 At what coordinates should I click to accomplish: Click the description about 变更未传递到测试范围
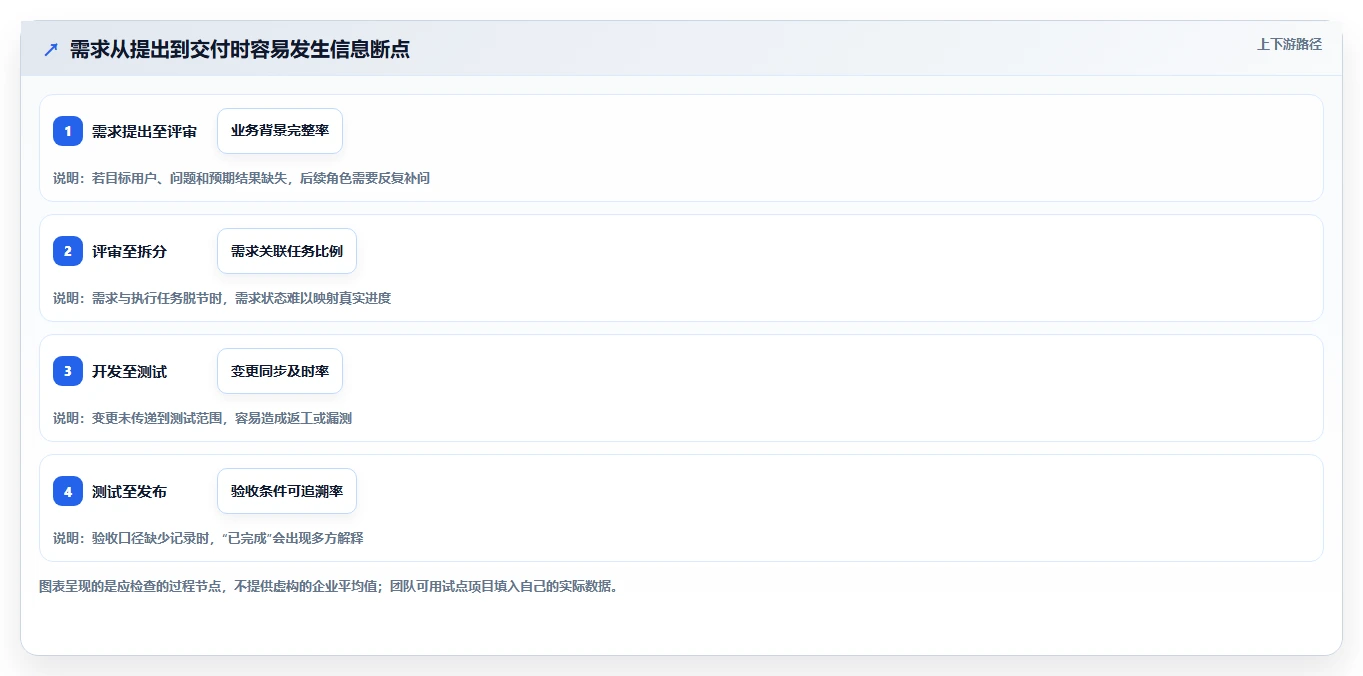202,418
